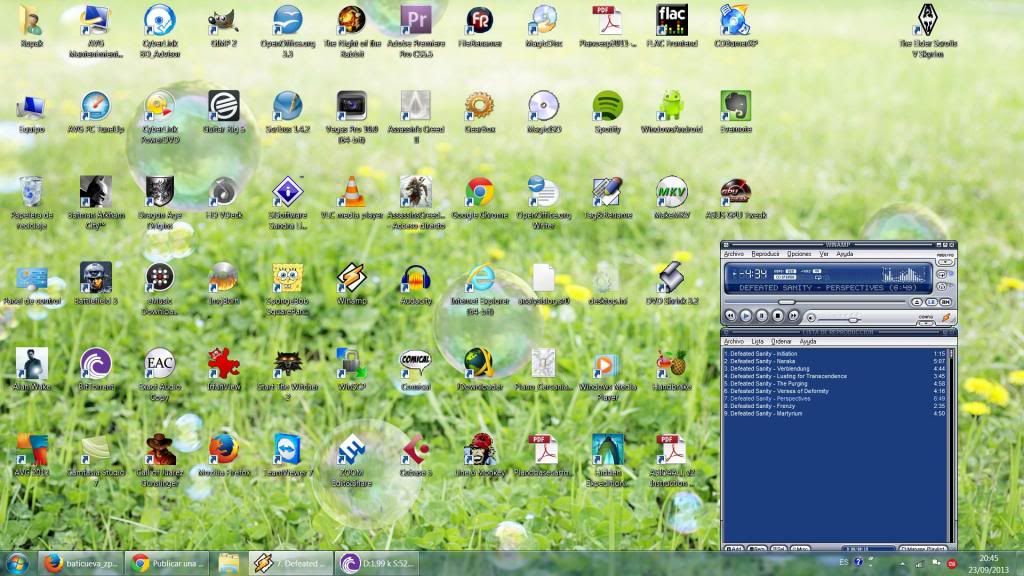Select the TeamViewer 7 desktop icon

tap(287, 455)
